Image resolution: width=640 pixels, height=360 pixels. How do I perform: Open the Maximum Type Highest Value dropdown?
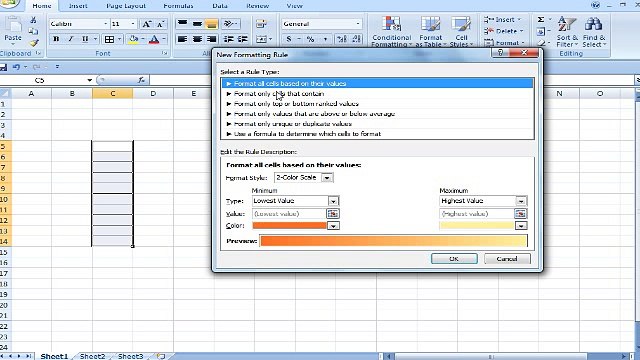click(521, 201)
